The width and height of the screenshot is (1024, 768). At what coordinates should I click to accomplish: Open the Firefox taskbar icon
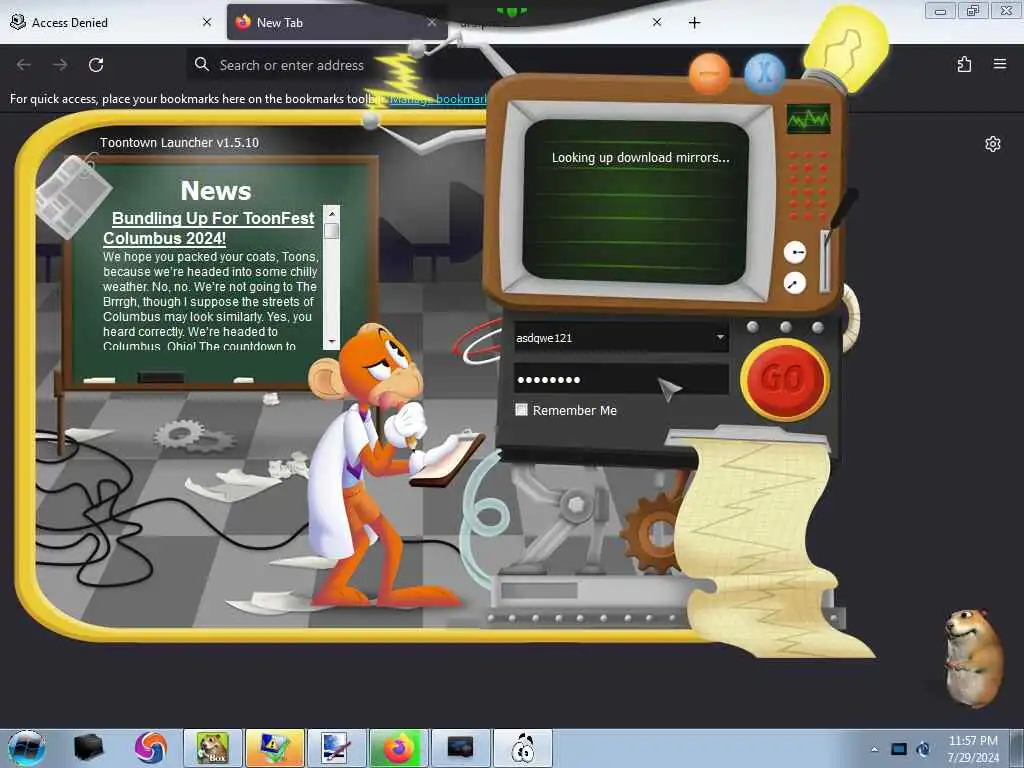point(398,748)
